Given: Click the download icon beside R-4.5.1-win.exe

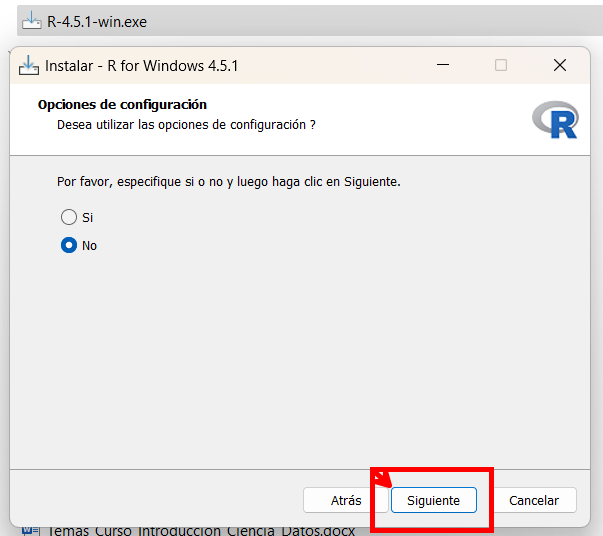Looking at the screenshot, I should (x=32, y=21).
